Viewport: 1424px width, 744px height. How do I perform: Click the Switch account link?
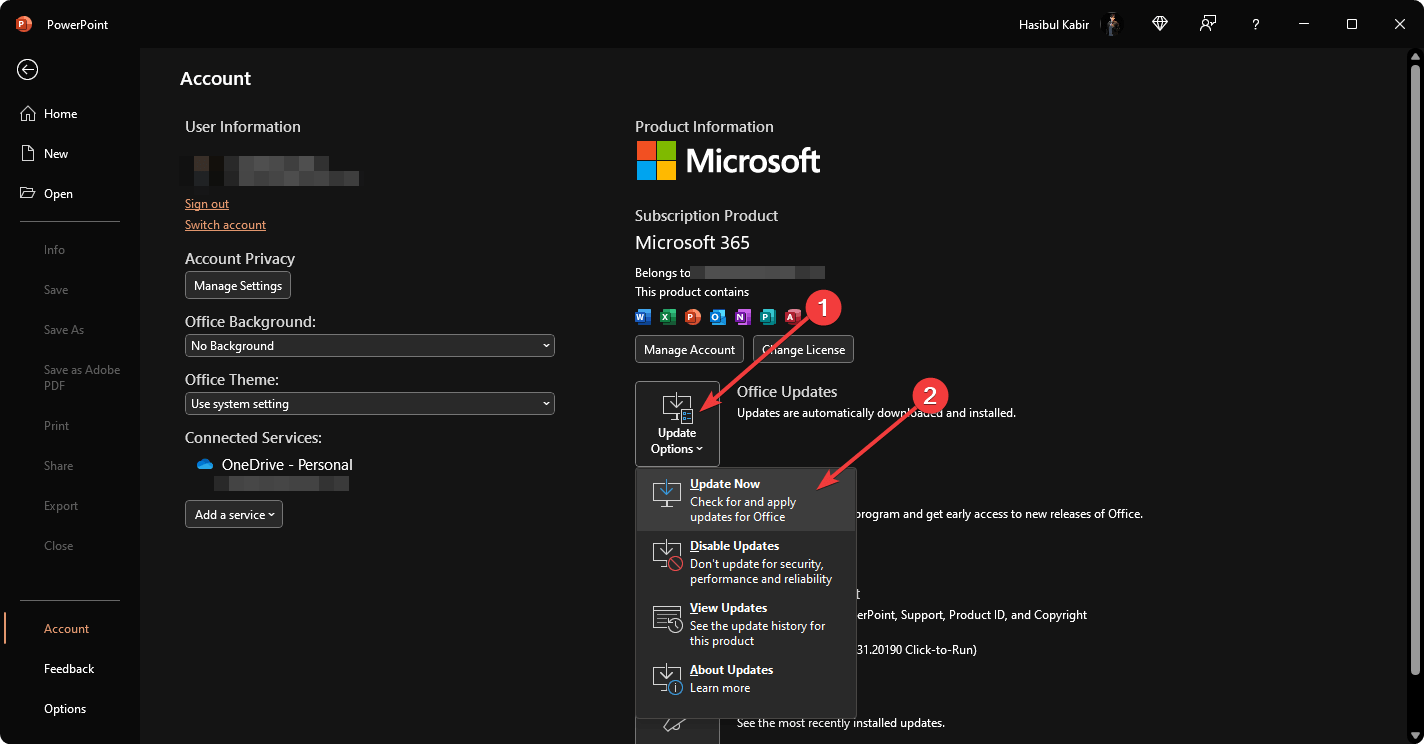(225, 225)
